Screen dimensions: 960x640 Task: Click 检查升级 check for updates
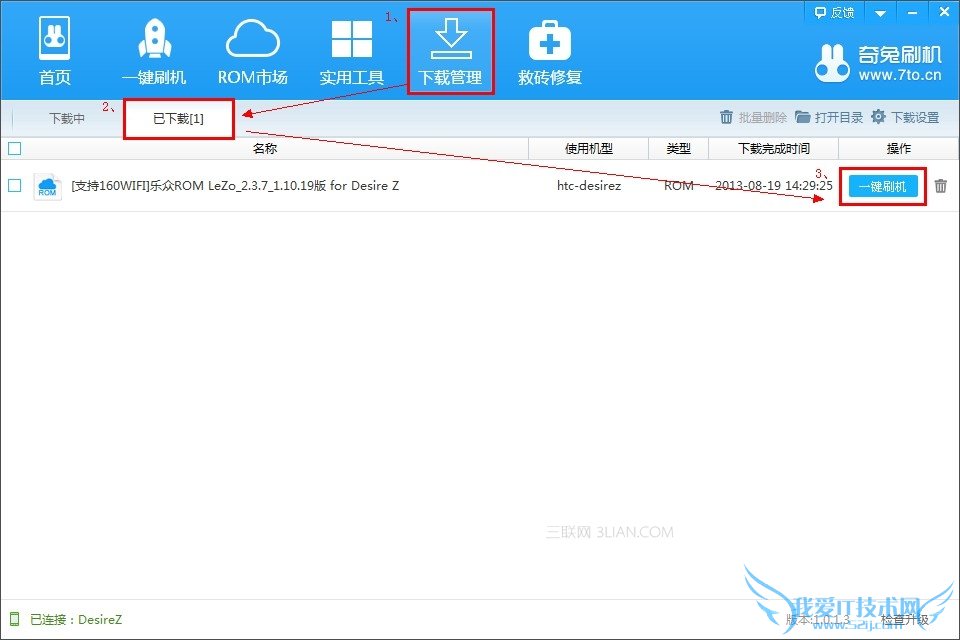(905, 620)
